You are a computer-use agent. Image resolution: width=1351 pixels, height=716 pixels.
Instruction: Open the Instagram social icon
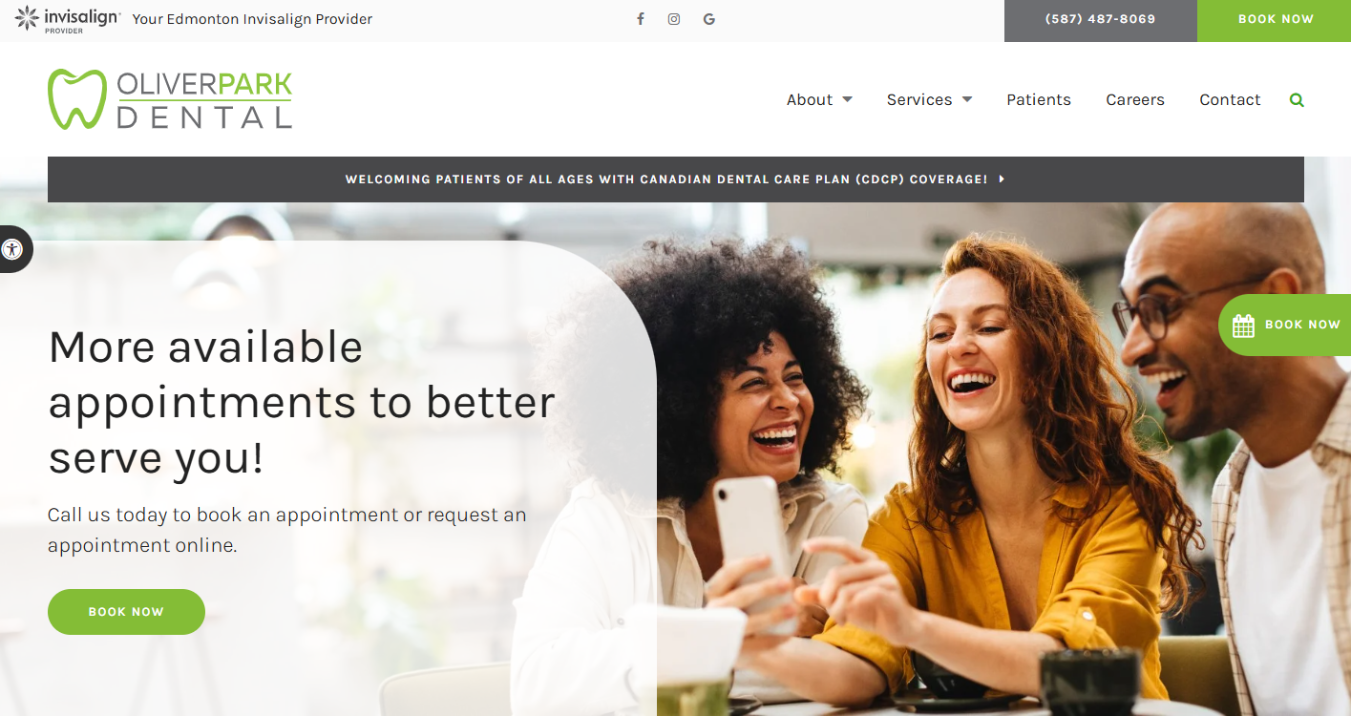point(674,19)
